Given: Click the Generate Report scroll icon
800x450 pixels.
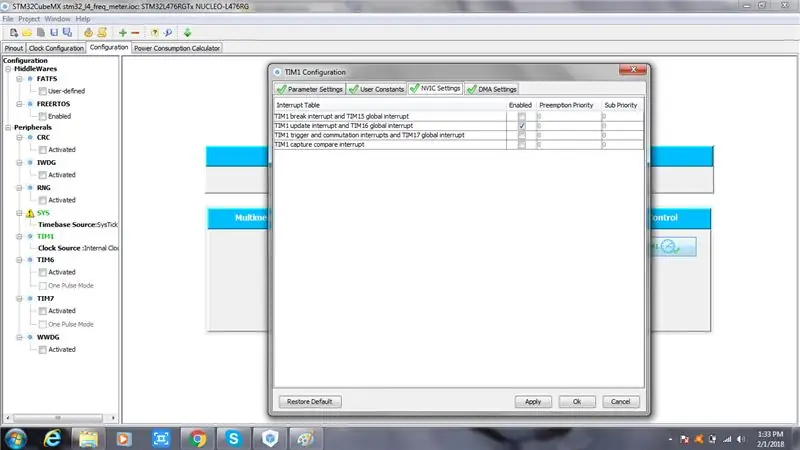Looking at the screenshot, I should (x=102, y=33).
